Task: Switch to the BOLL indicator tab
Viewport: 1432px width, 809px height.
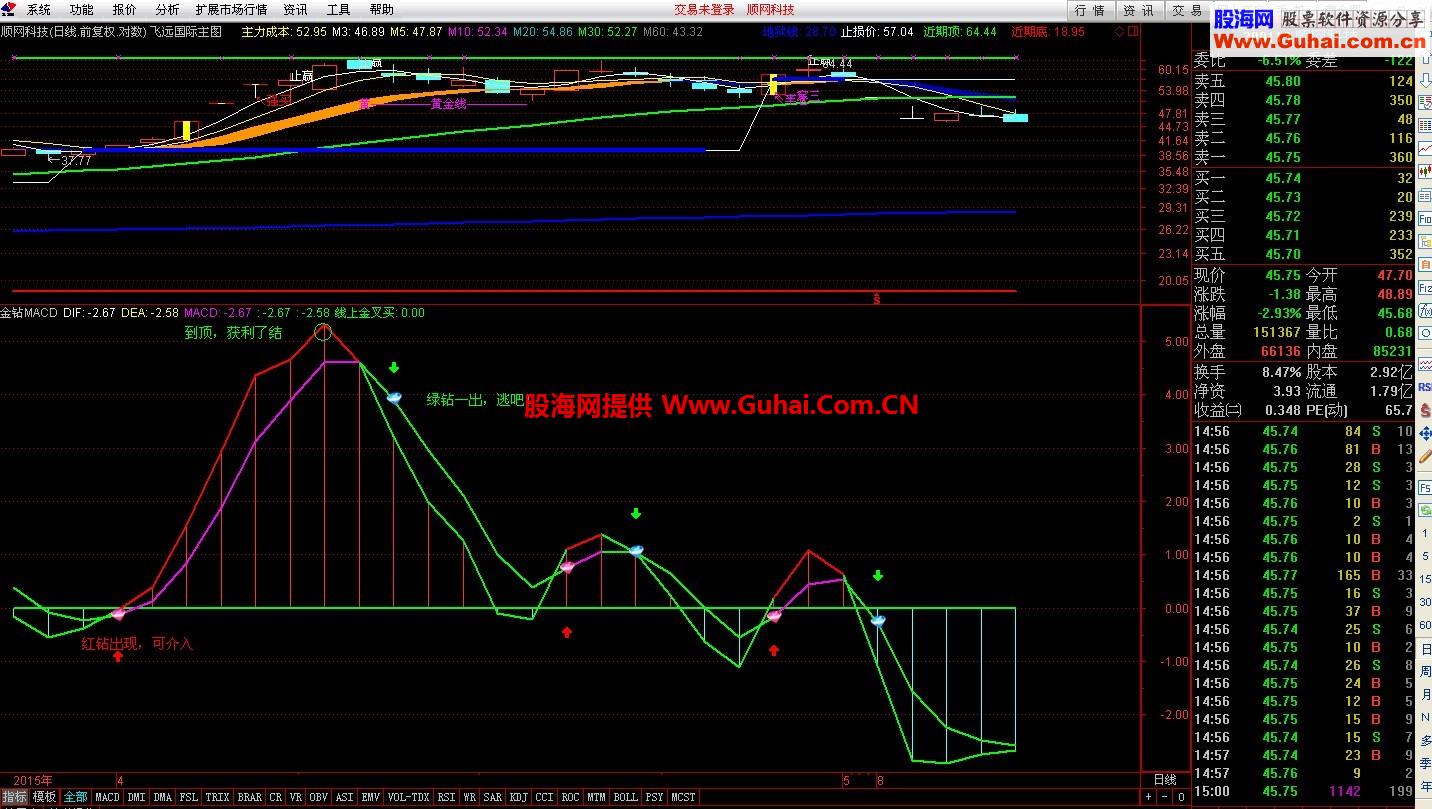Action: point(625,797)
